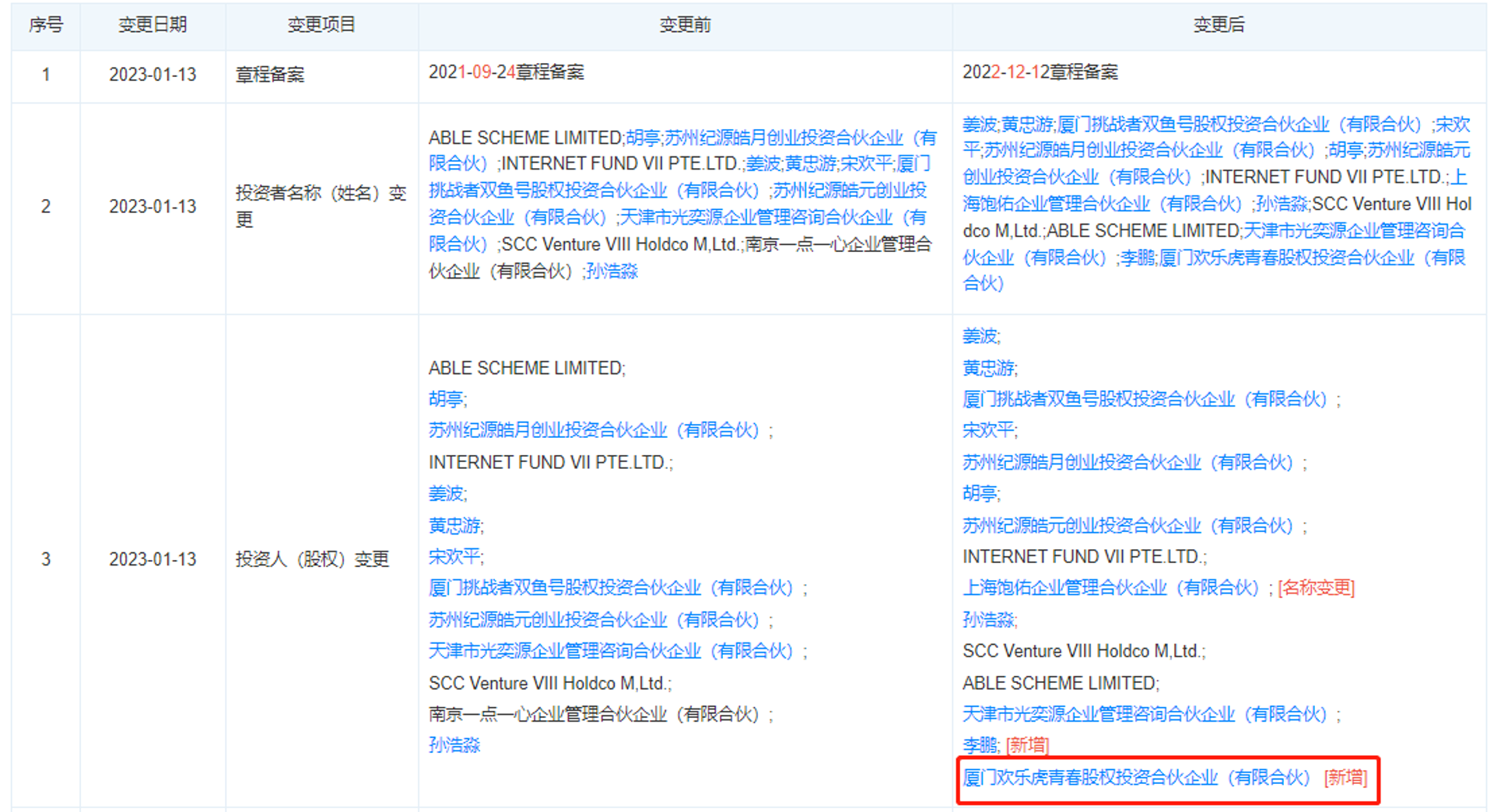Click sequence number 3 in the 序号 column
The width and height of the screenshot is (1494, 812).
point(46,559)
